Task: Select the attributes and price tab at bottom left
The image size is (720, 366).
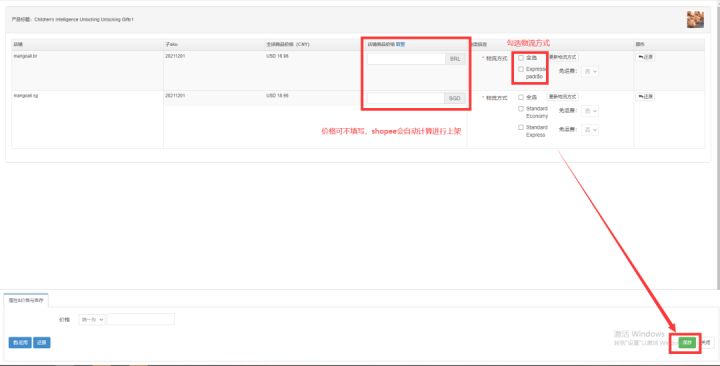Action: [x=26, y=300]
